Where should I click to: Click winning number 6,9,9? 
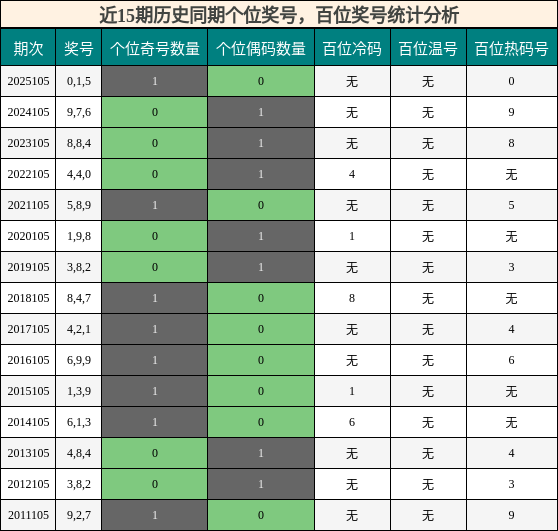79,360
